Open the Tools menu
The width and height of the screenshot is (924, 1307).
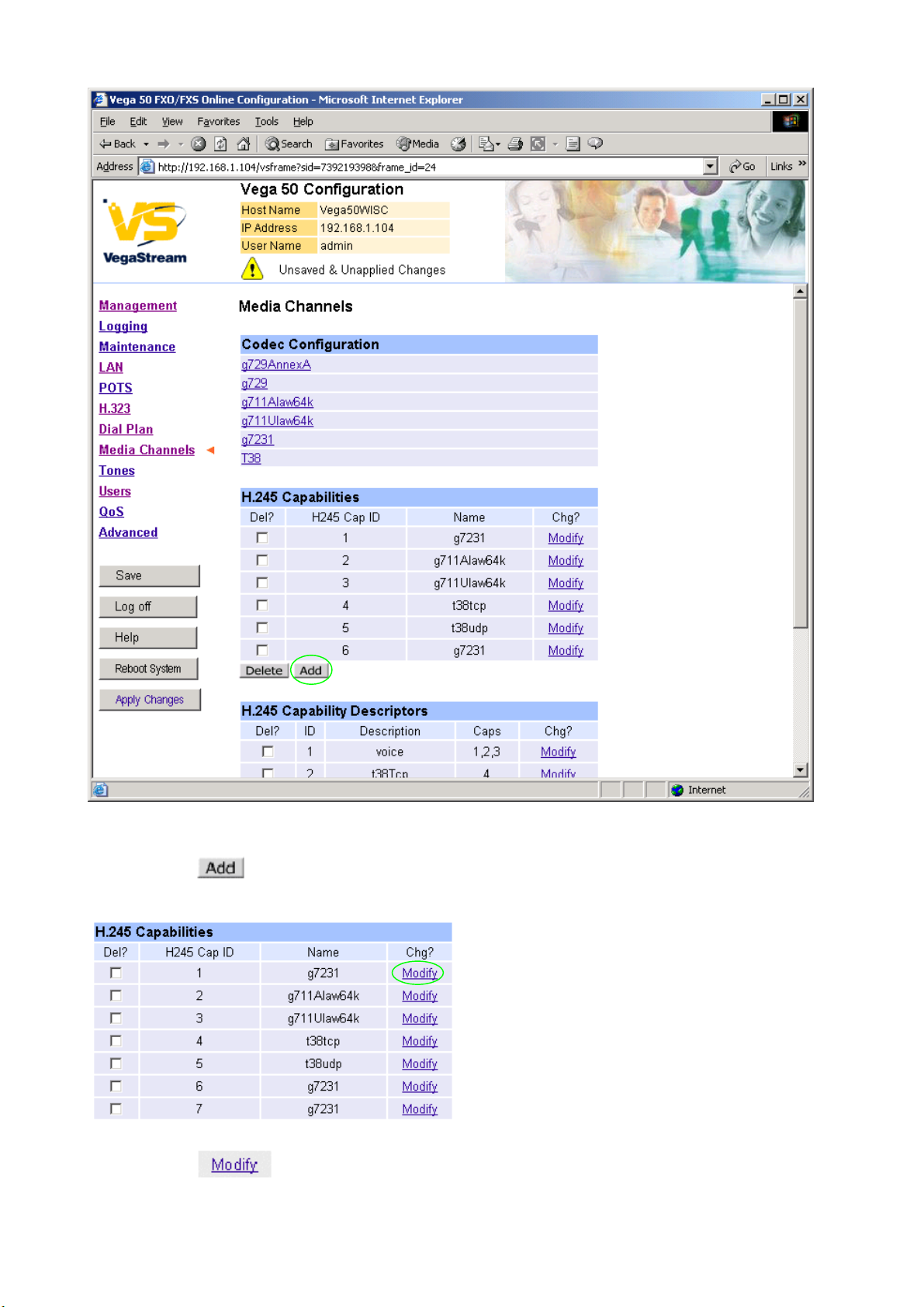[x=267, y=122]
